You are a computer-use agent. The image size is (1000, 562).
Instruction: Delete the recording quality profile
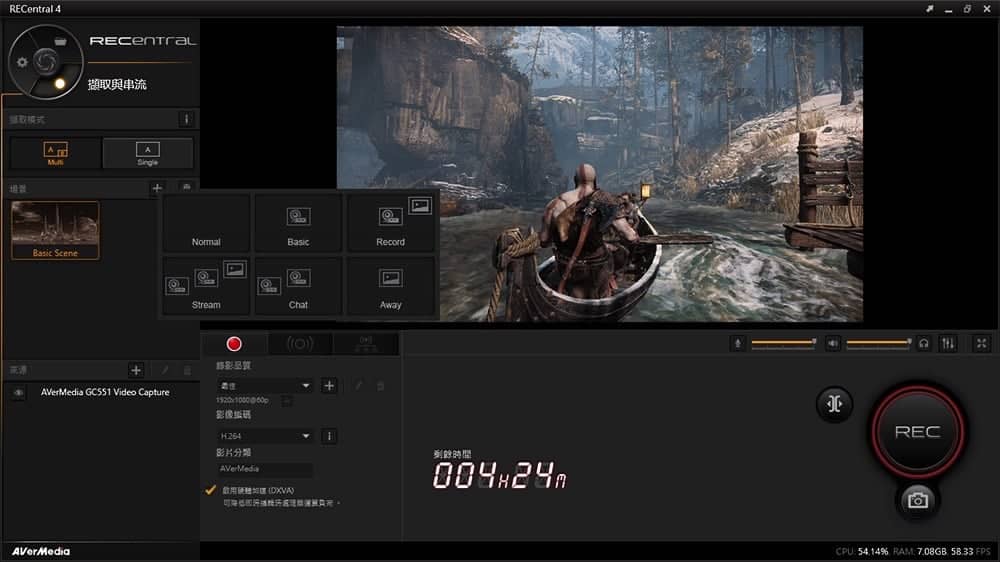click(x=381, y=385)
